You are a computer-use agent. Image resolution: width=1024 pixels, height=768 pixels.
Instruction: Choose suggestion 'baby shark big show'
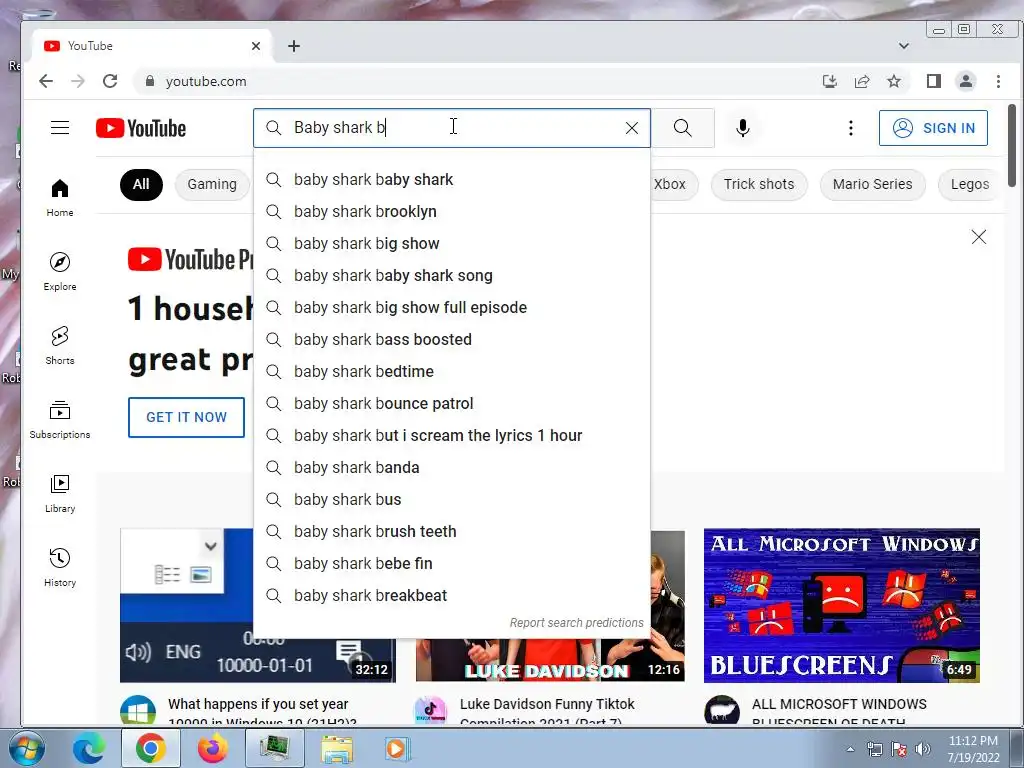[x=452, y=244]
